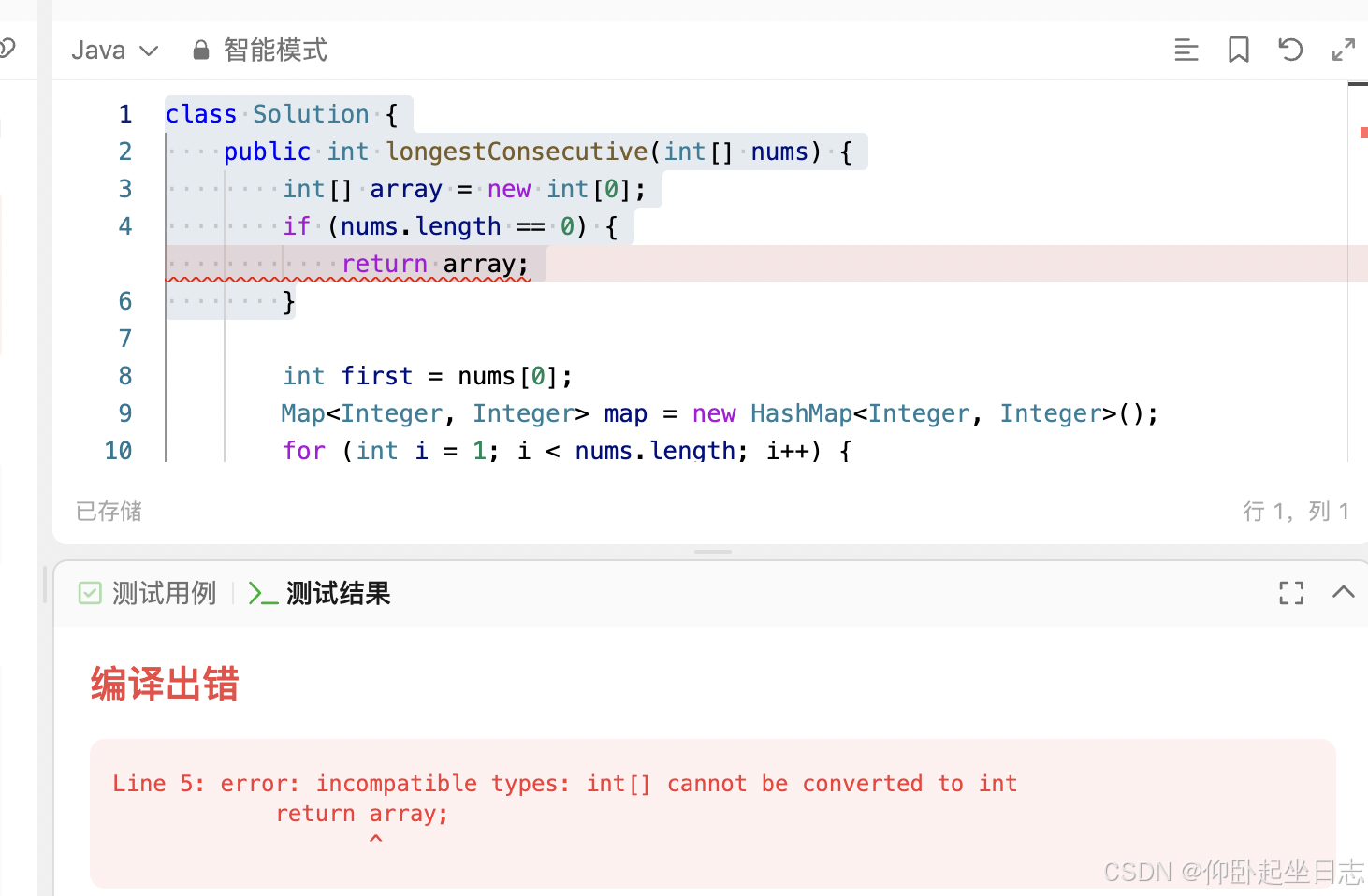Select the bookmark icon in the editor toolbar
Screen dimensions: 1368x896
(1238, 50)
